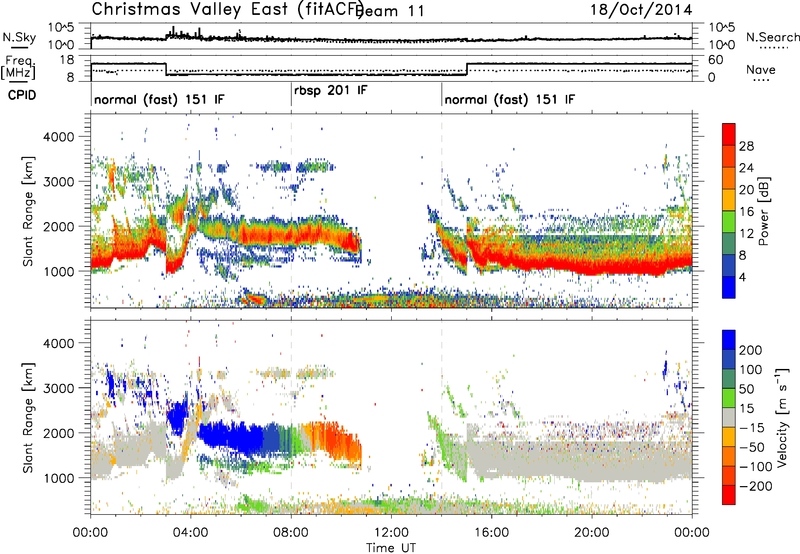Viewport: 800px width, 554px height.
Task: Click the date "18/Oct/2014"
Action: click(641, 10)
